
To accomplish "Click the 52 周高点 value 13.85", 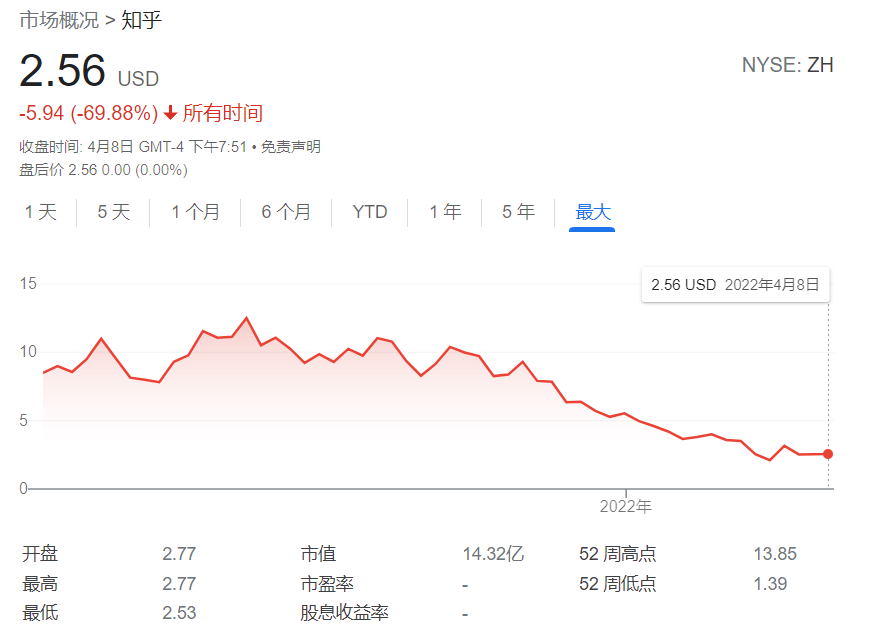I will coord(773,554).
